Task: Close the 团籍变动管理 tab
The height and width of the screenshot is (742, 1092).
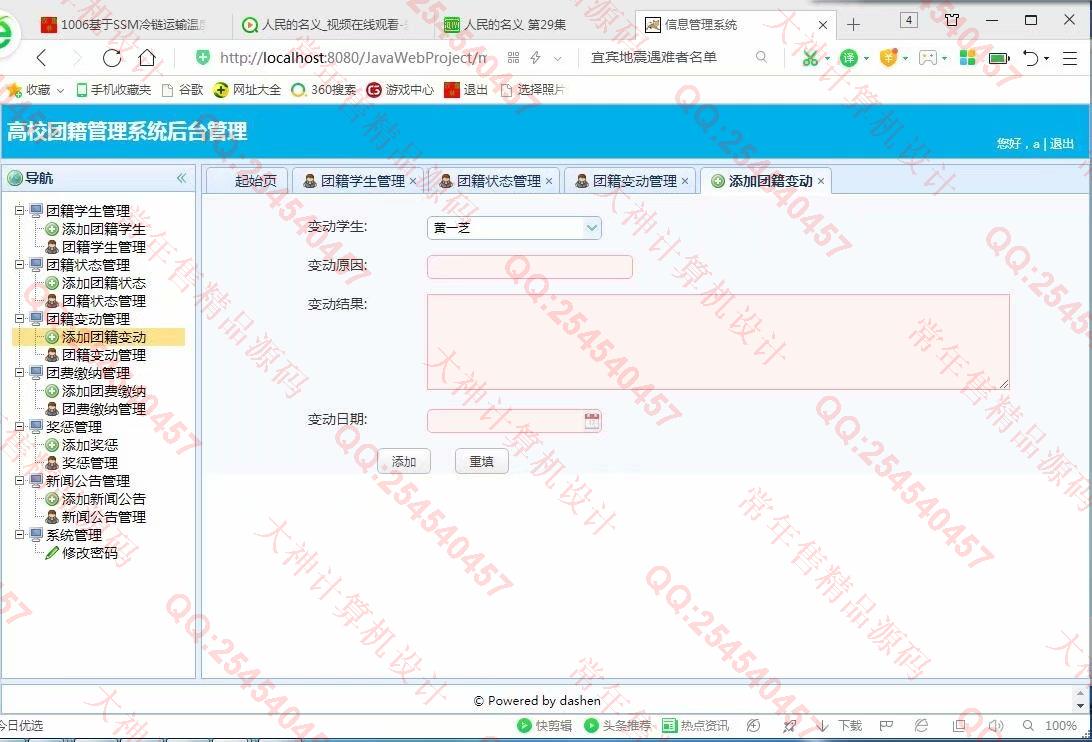Action: pos(685,181)
